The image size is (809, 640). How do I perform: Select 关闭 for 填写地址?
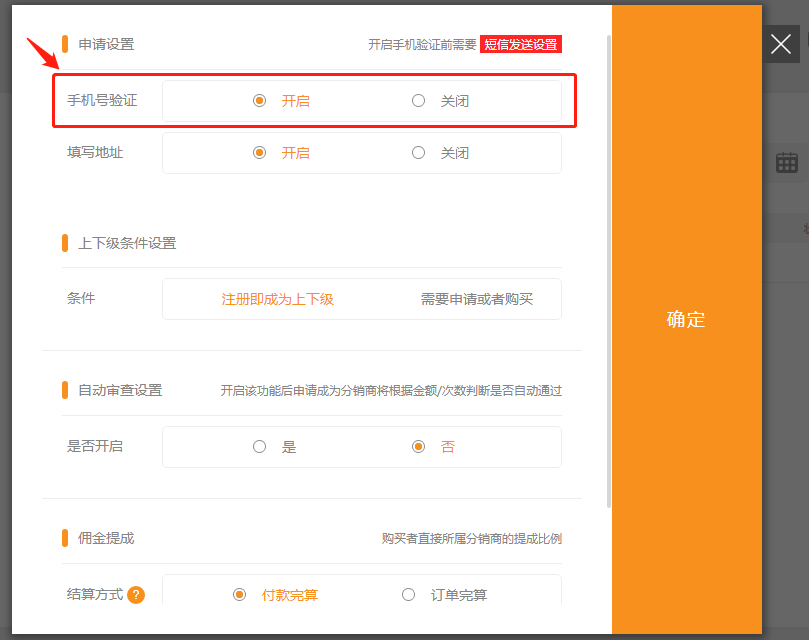click(x=419, y=153)
